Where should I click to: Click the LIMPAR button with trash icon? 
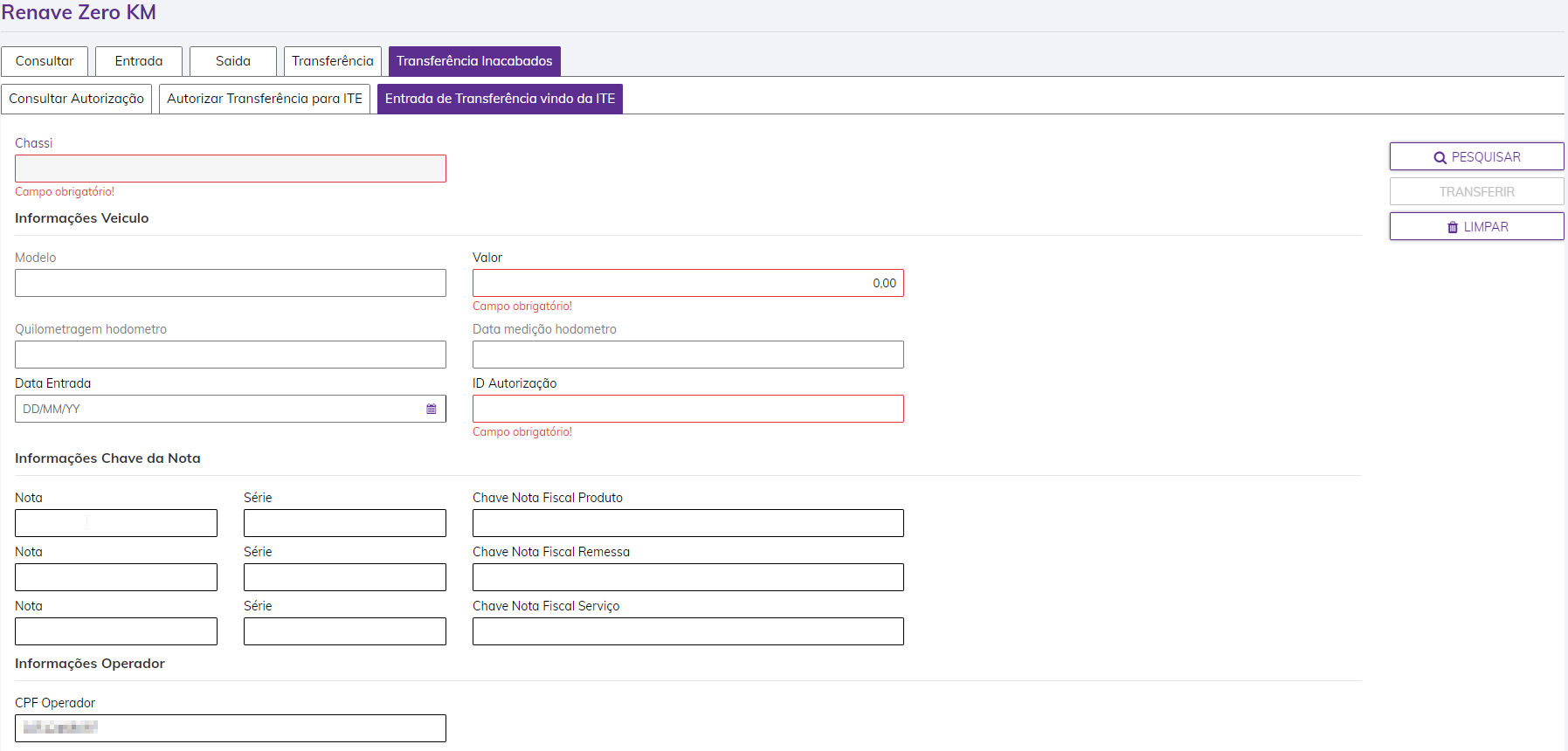(1476, 227)
